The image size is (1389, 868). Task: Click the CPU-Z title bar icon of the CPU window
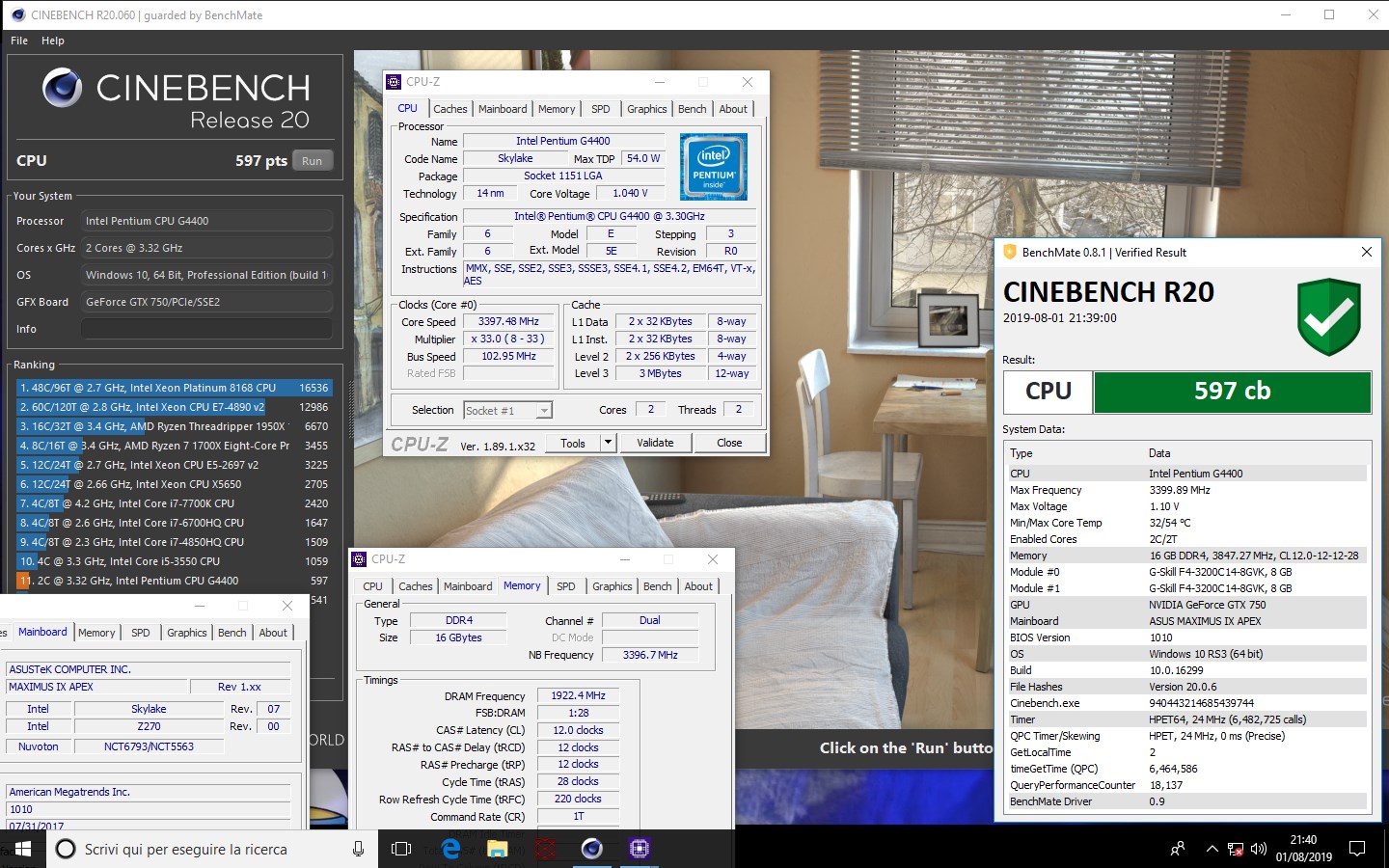click(394, 82)
